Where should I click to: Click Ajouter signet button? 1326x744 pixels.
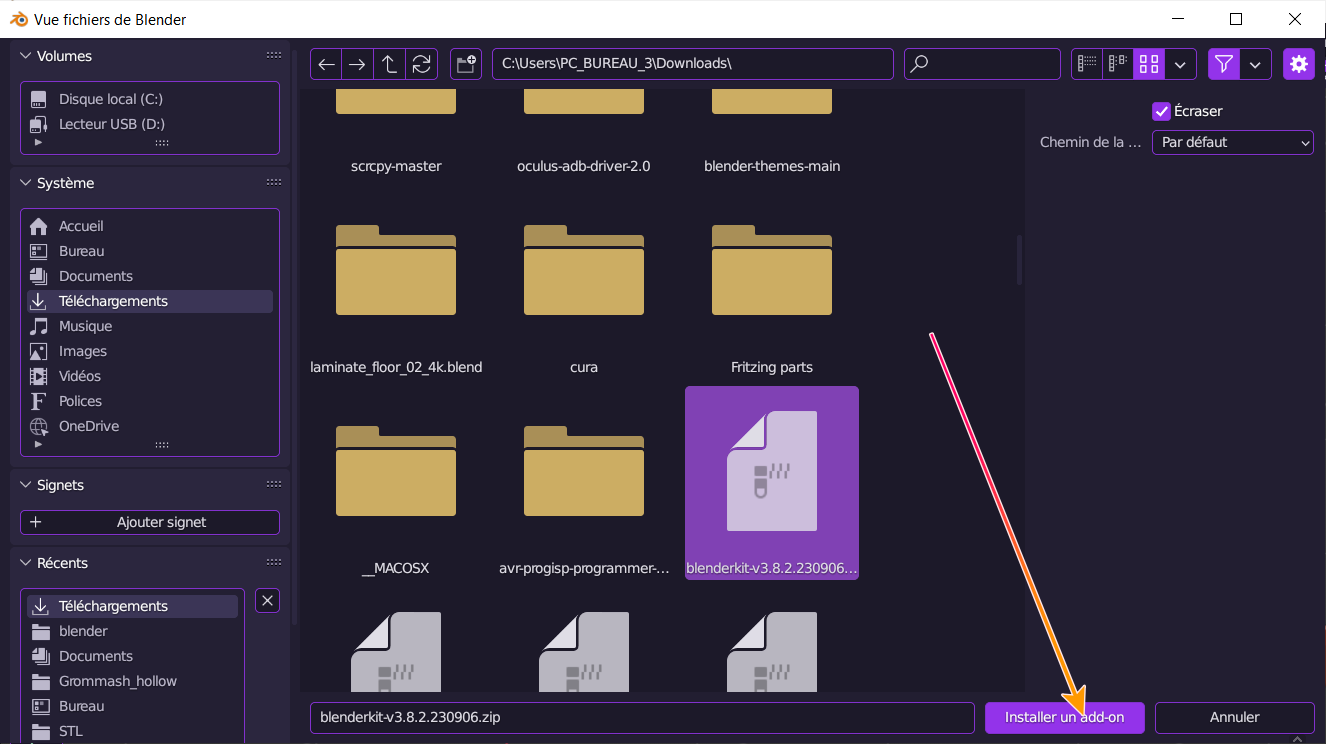point(150,522)
